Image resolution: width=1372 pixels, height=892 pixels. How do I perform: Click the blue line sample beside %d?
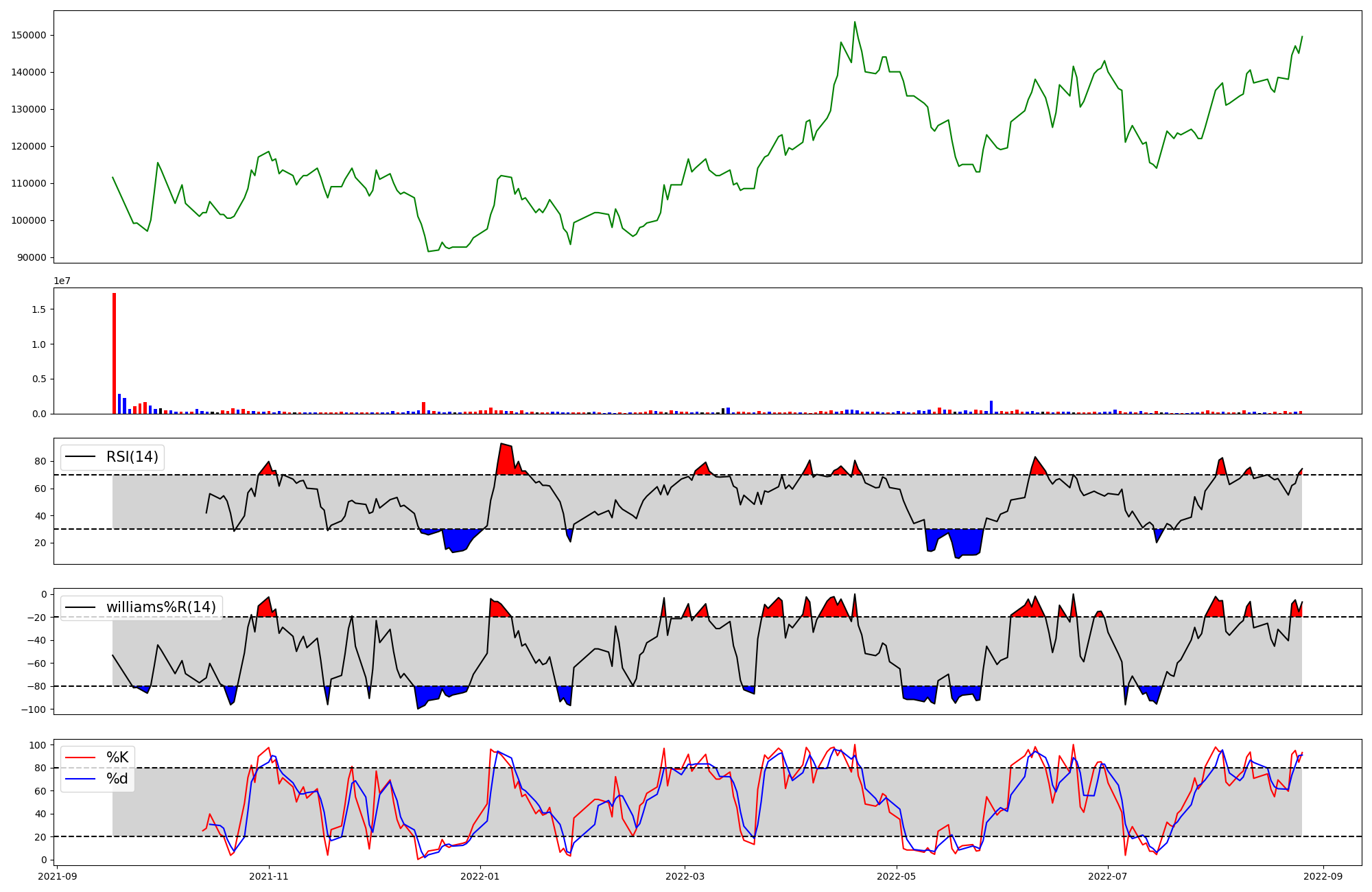click(79, 779)
